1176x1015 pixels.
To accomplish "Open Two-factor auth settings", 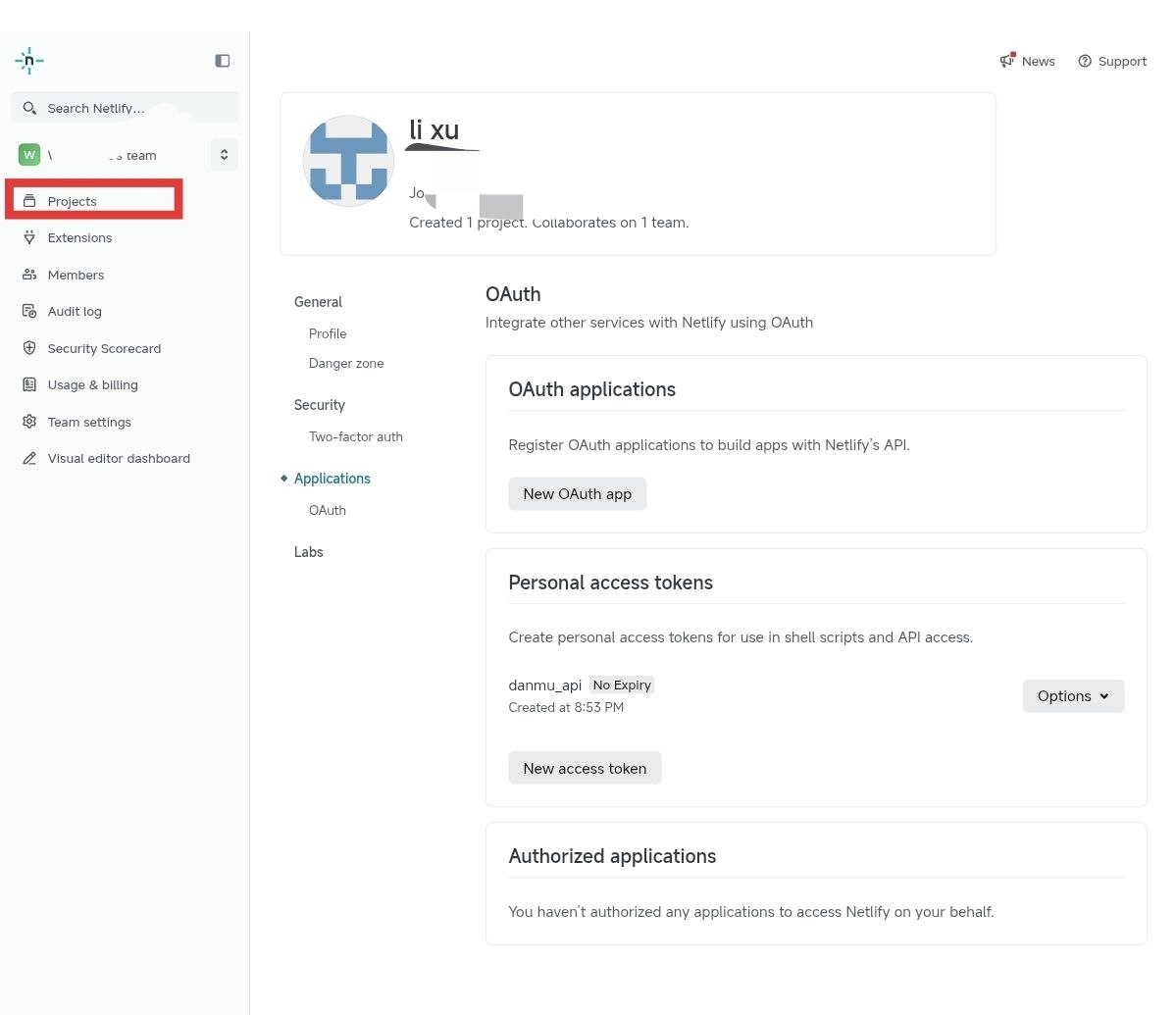I will click(x=355, y=436).
